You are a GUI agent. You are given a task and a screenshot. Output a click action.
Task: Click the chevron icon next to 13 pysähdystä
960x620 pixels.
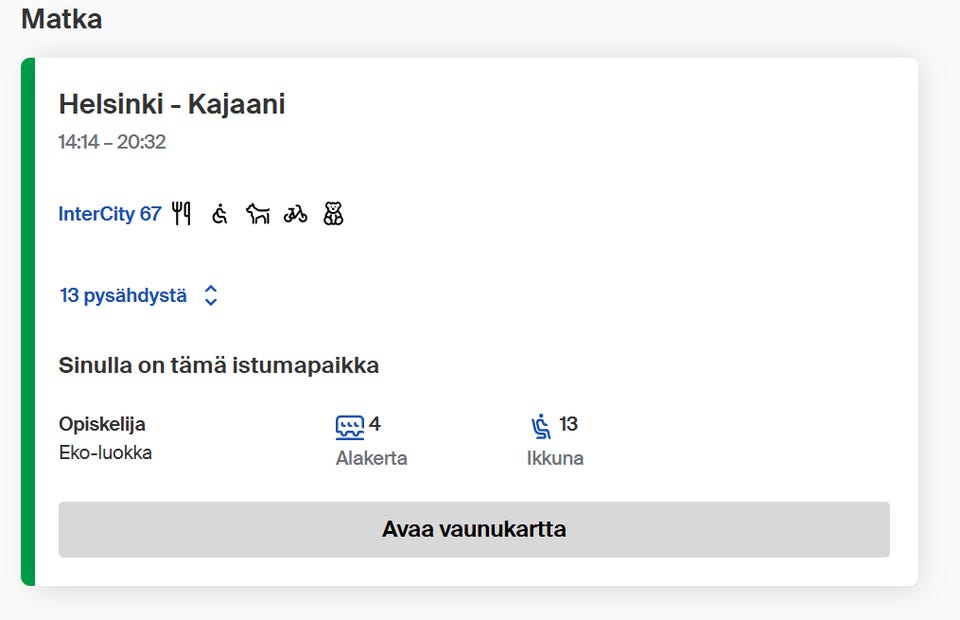tap(210, 295)
